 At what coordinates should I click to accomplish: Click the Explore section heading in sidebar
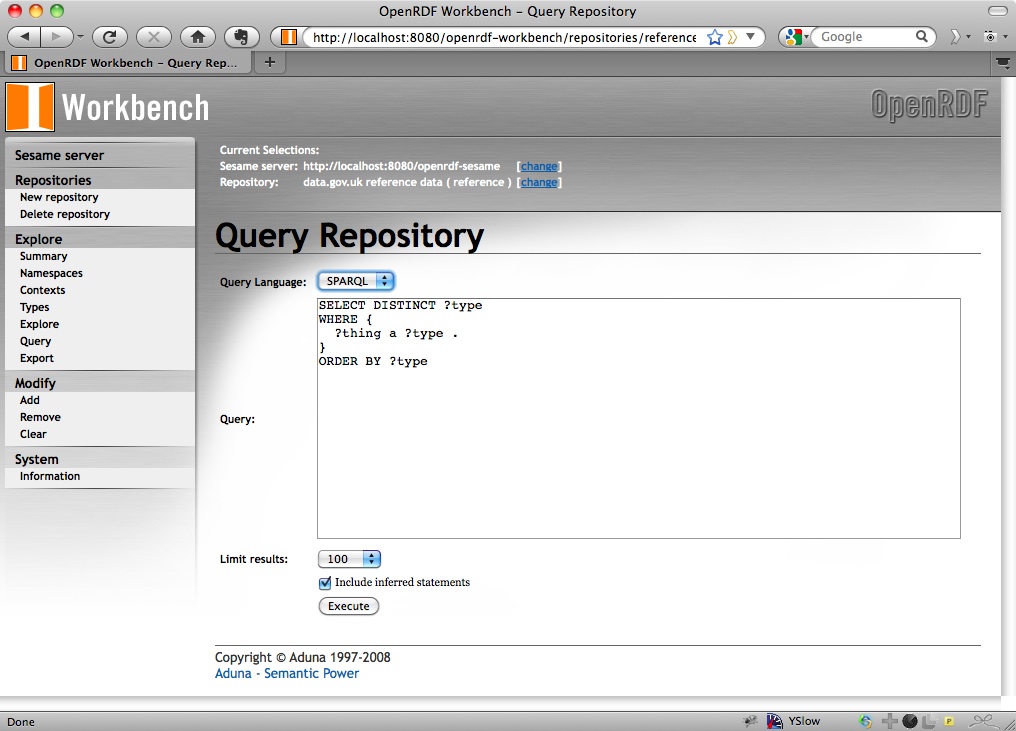[x=39, y=239]
